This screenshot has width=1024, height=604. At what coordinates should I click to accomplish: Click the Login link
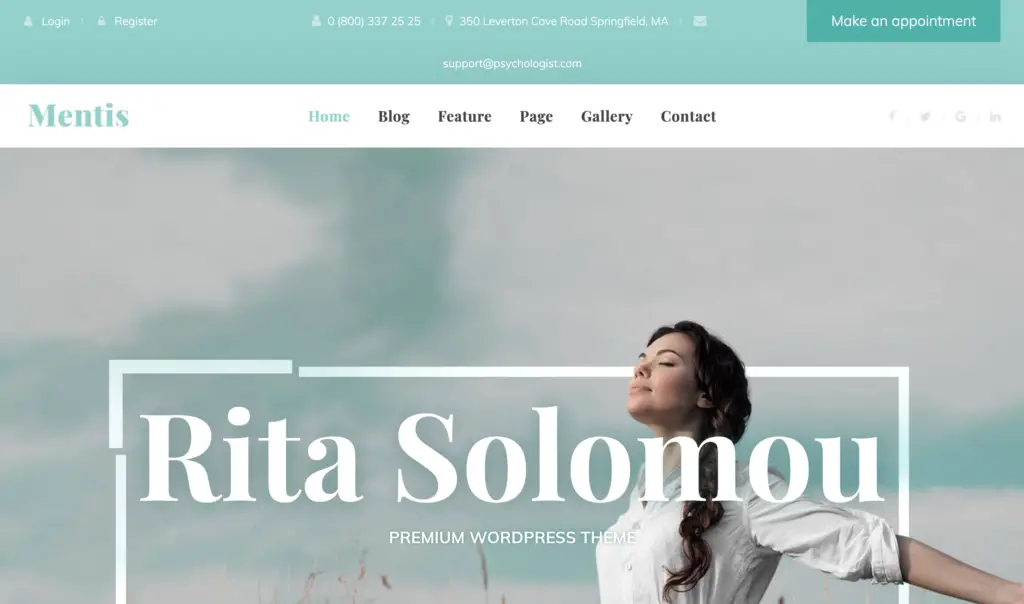click(56, 21)
